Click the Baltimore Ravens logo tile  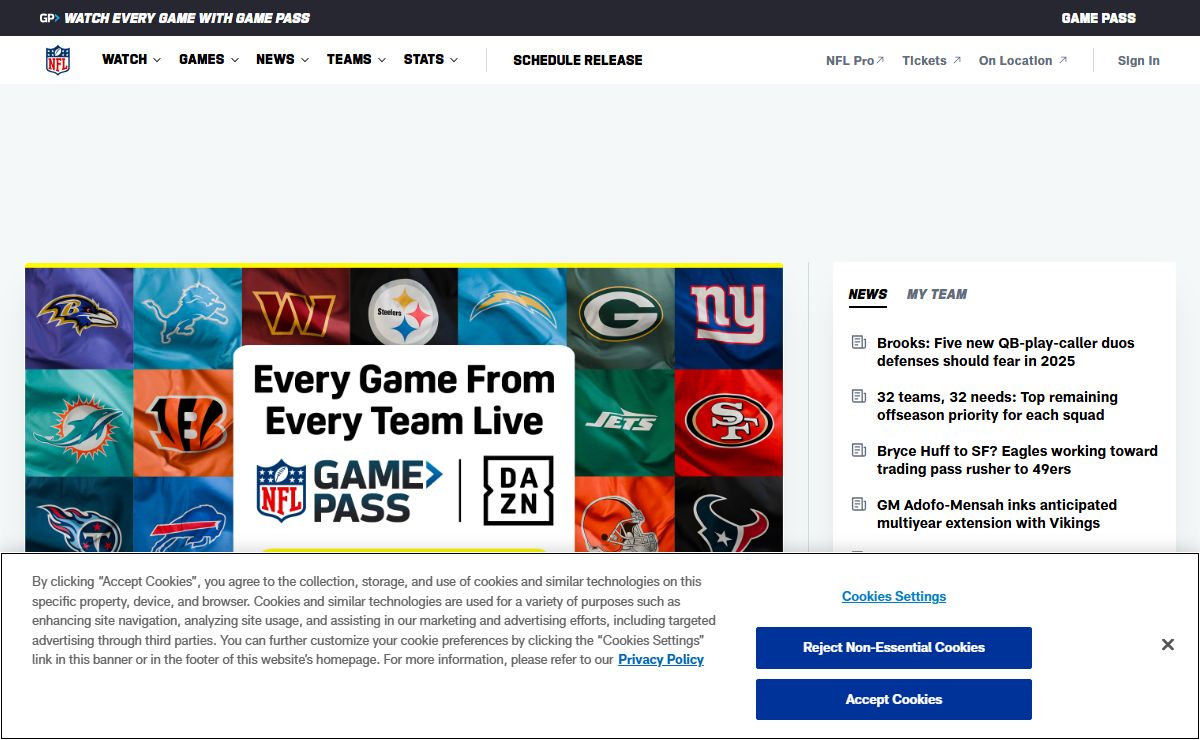tap(79, 318)
